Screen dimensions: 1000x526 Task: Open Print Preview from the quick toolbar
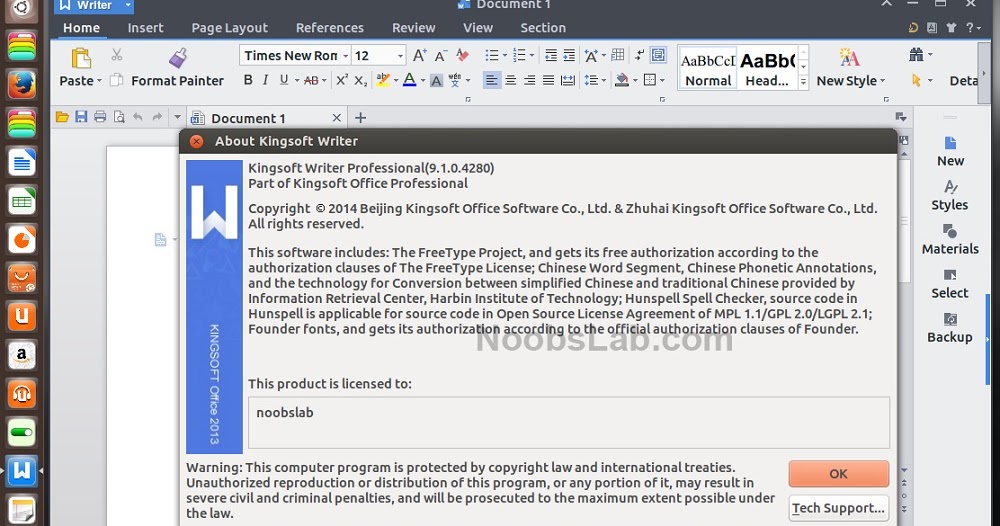(119, 117)
